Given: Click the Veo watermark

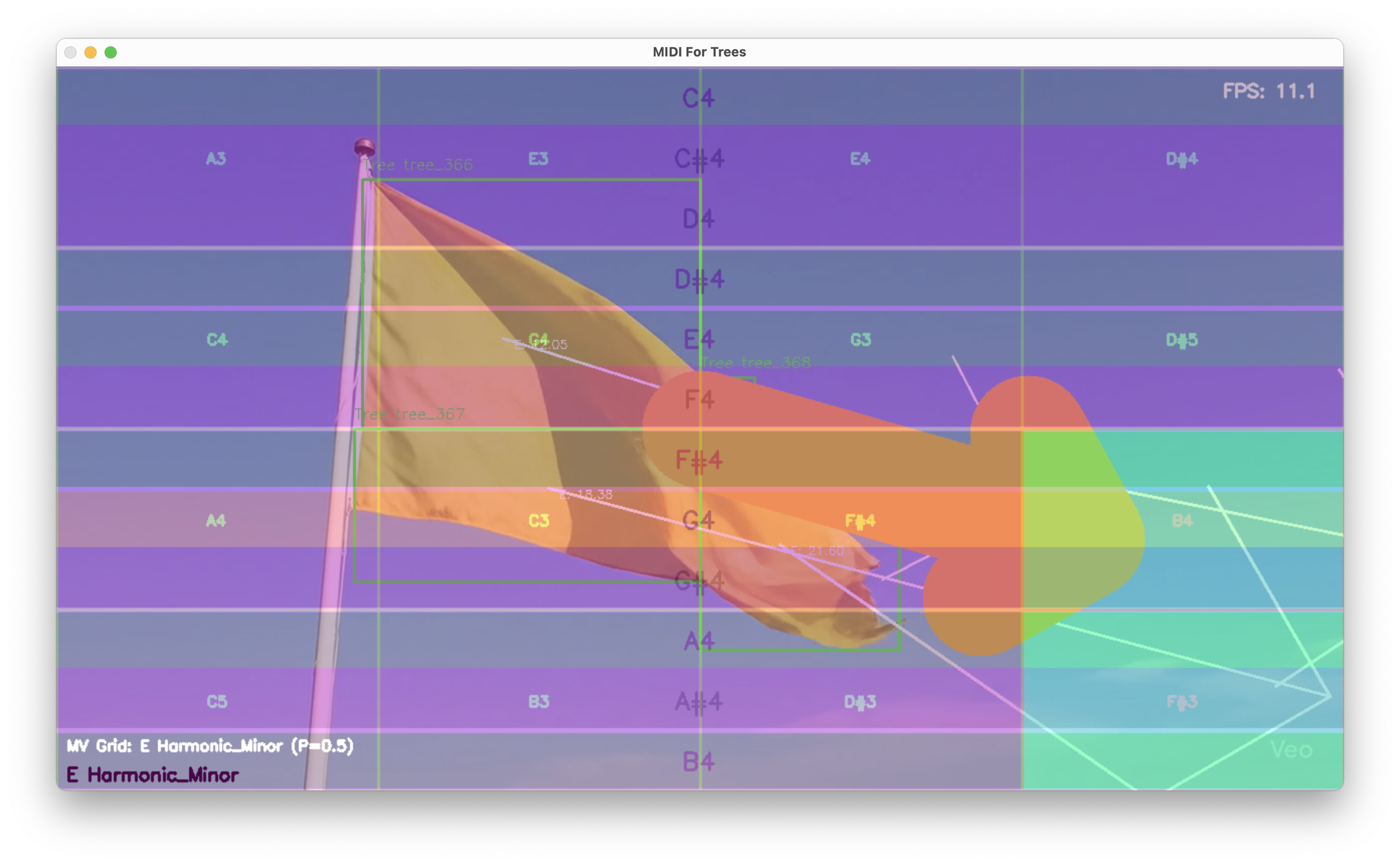Looking at the screenshot, I should tap(1291, 750).
